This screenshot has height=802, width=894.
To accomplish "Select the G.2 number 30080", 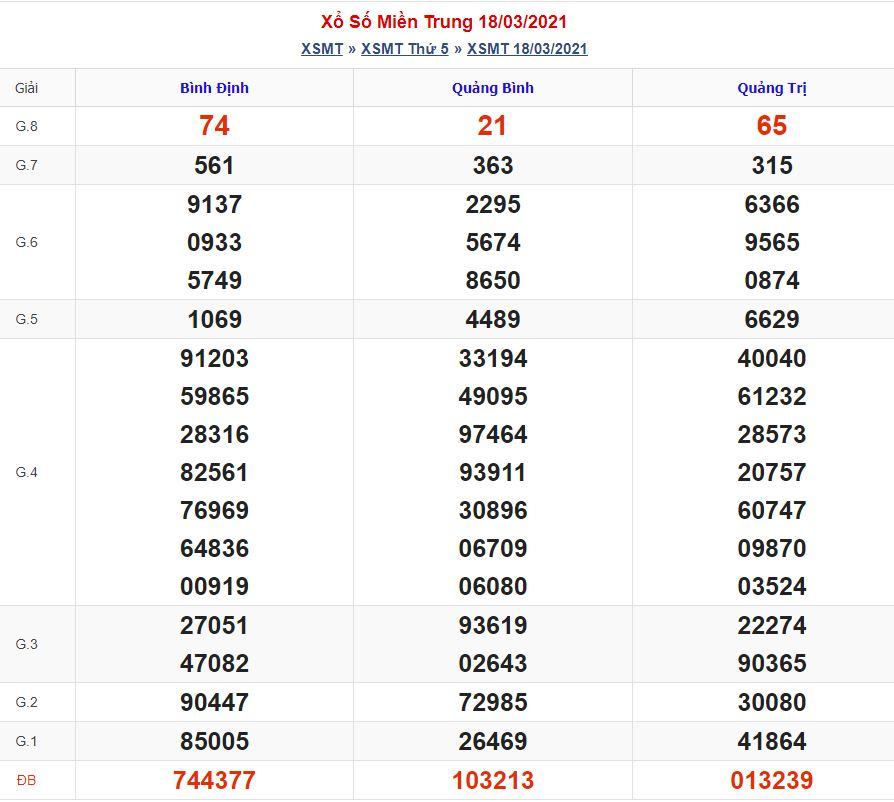I will [771, 702].
